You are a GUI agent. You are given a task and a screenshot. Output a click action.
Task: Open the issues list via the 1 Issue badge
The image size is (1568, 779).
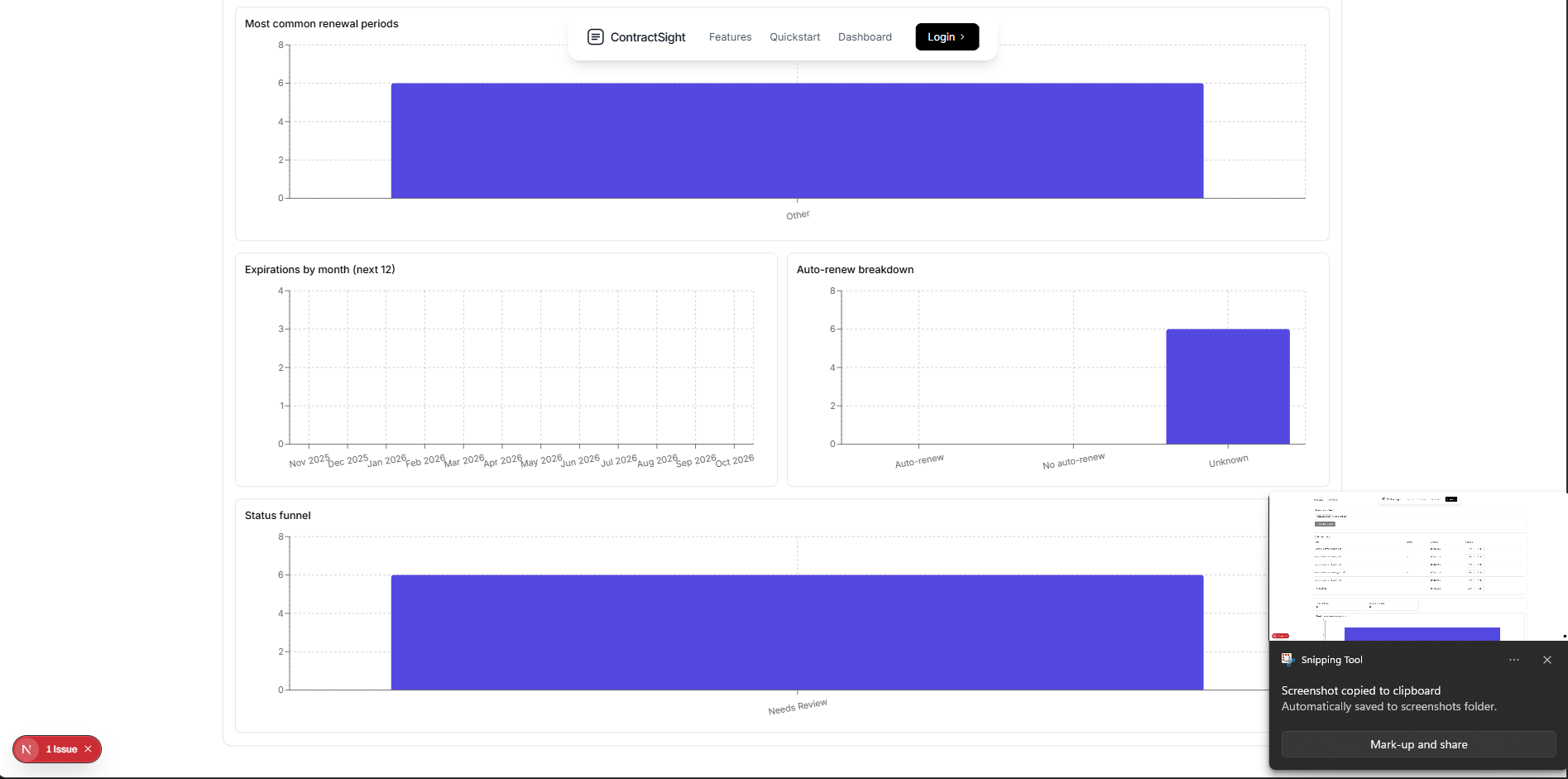(x=60, y=749)
